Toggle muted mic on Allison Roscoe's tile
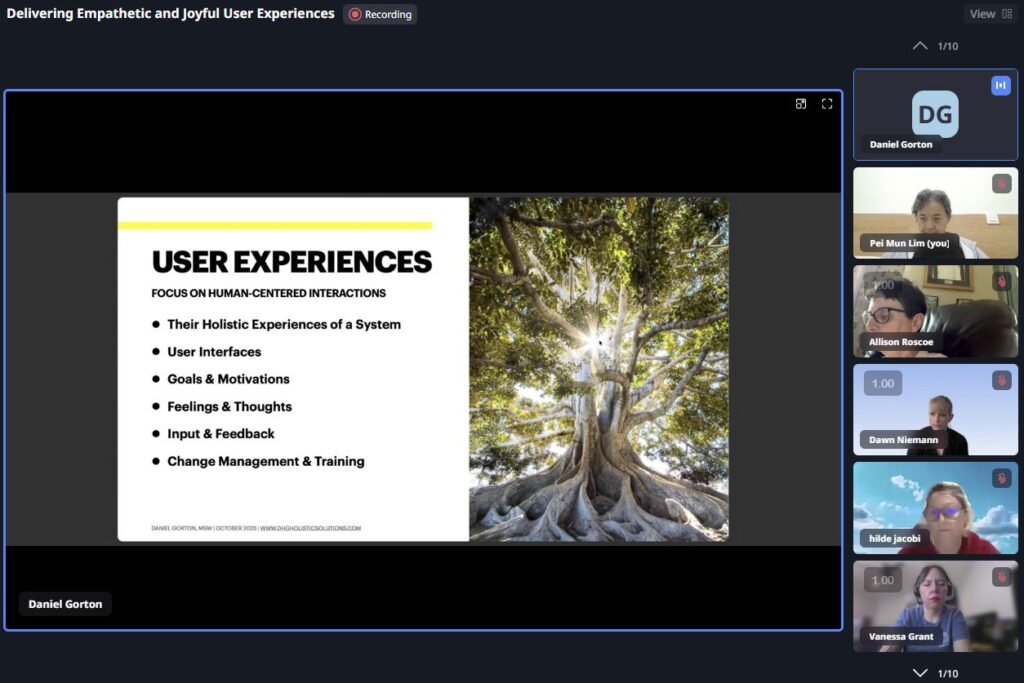 click(1001, 282)
